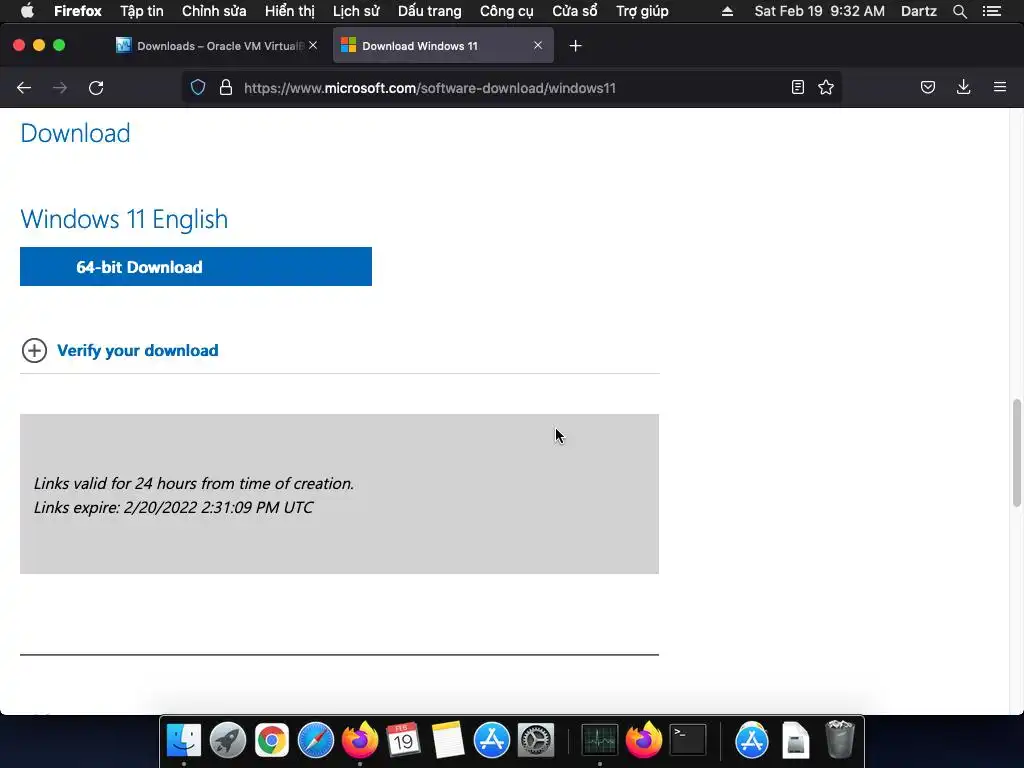Open the Apple menu
The height and width of the screenshot is (768, 1024).
[27, 11]
